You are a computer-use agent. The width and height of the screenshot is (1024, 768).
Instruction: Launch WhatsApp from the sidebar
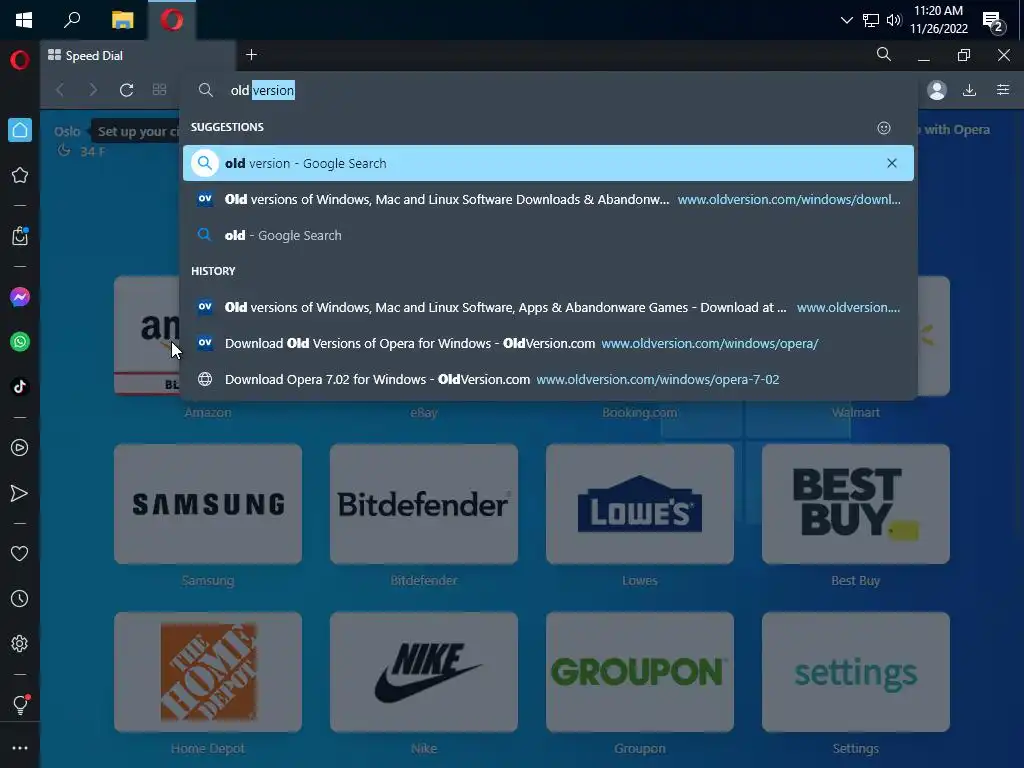(x=20, y=342)
